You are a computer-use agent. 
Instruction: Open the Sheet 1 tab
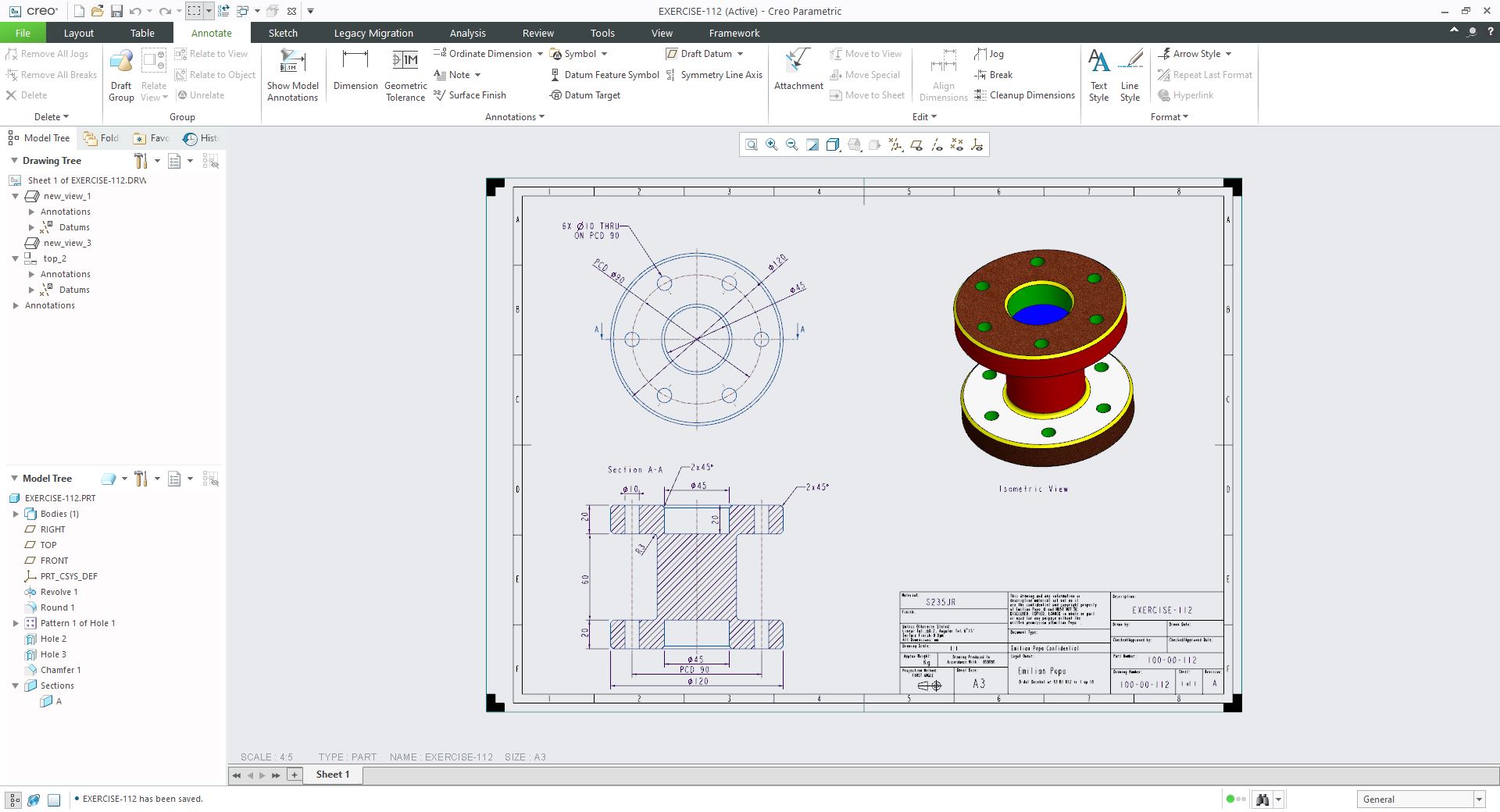tap(332, 775)
